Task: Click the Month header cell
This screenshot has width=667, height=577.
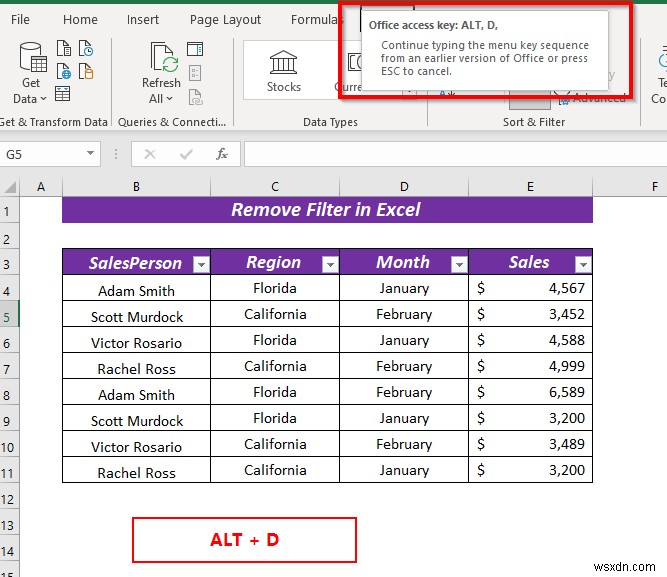Action: pos(404,262)
